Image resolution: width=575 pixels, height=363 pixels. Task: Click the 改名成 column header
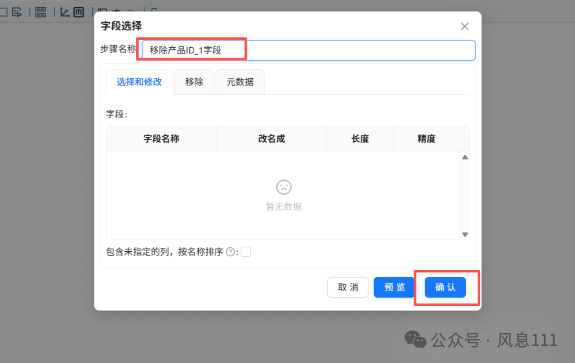271,139
